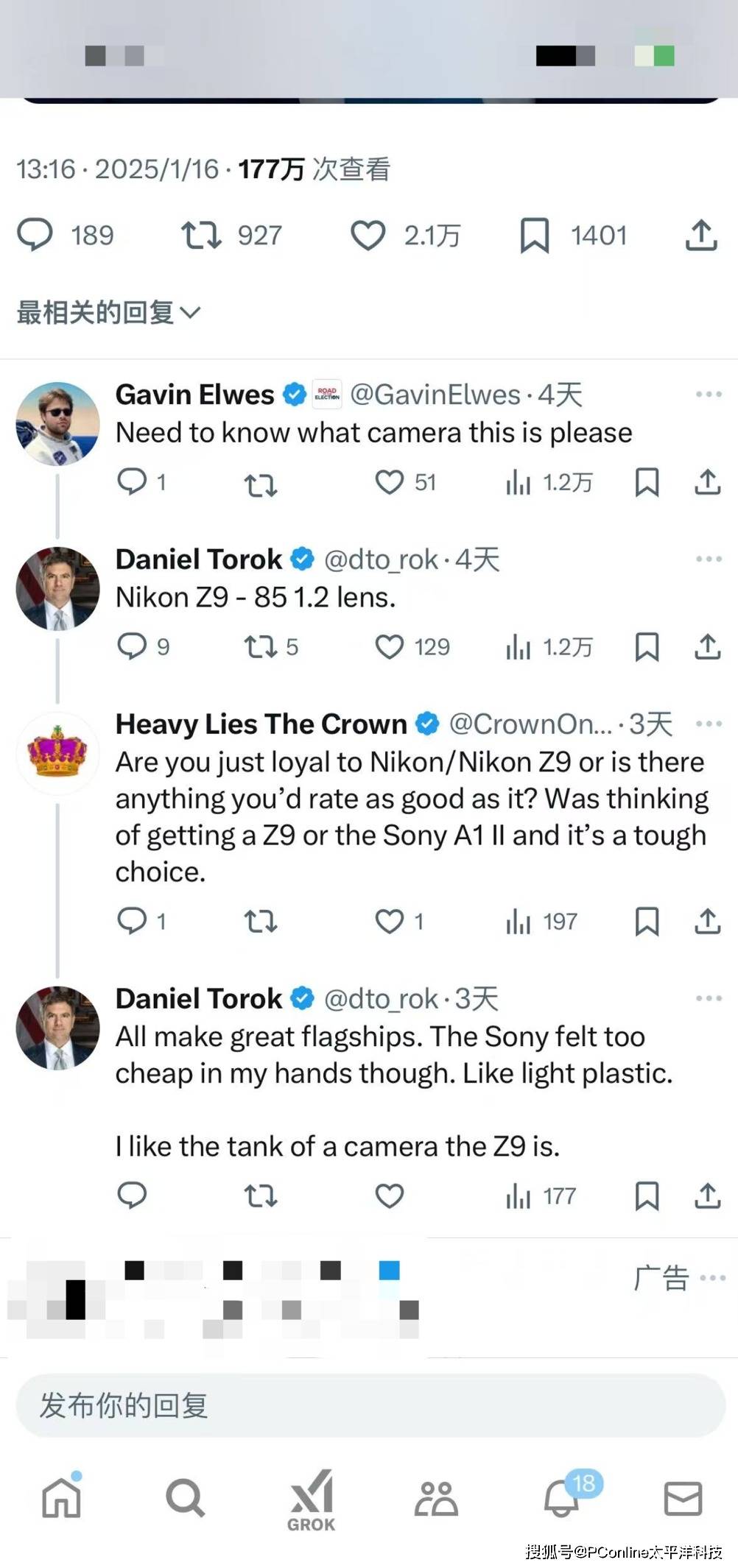This screenshot has height=1568, width=738.
Task: Tap the 发布你的回复 reply field
Action: pos(370,1405)
